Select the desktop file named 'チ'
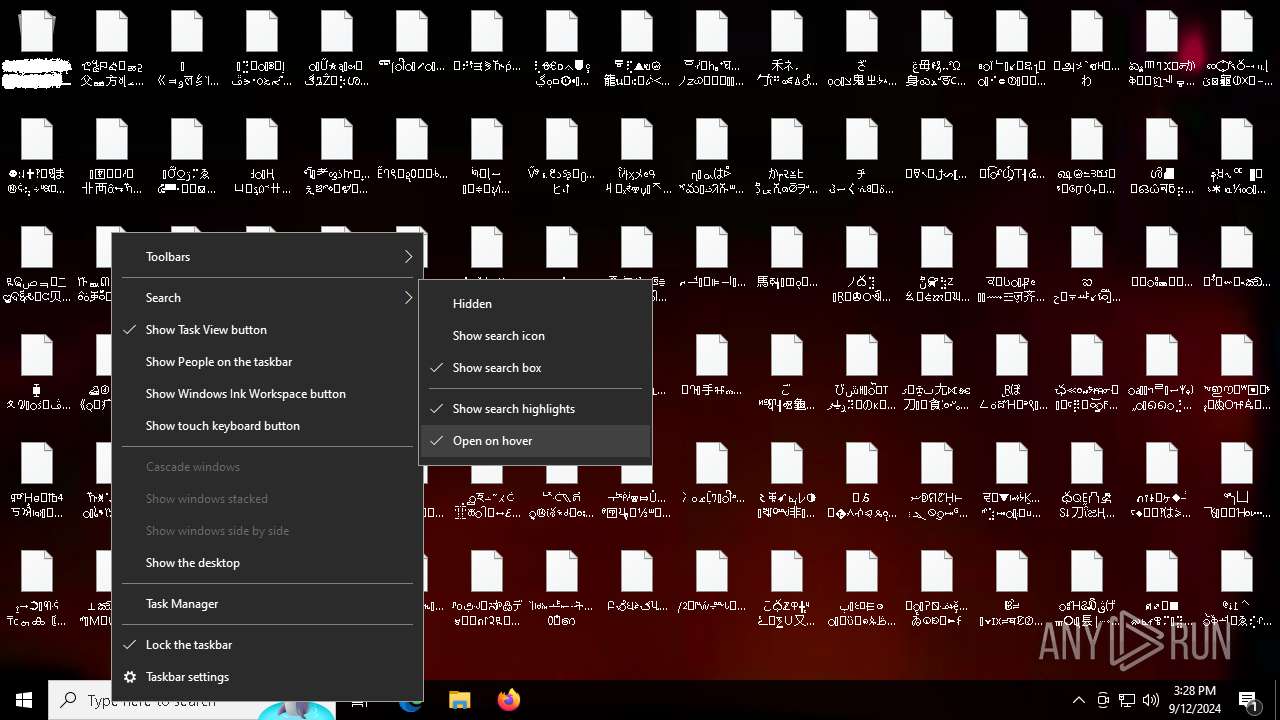Viewport: 1280px width, 720px height. 862,158
